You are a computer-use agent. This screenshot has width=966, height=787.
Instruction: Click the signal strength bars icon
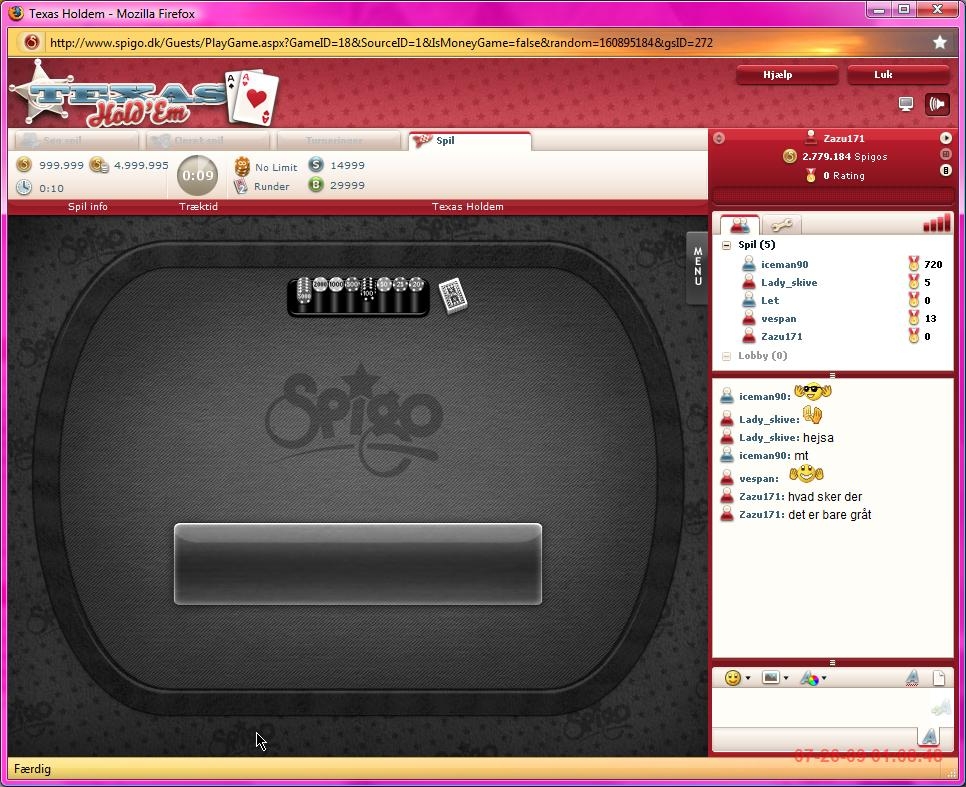coord(936,224)
